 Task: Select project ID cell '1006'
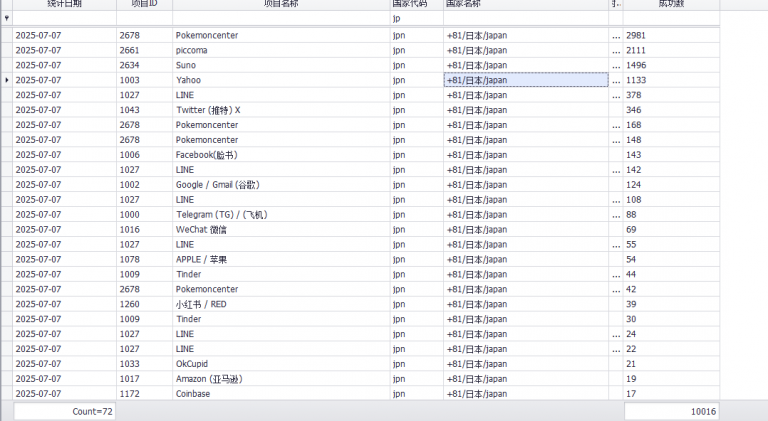click(x=144, y=155)
